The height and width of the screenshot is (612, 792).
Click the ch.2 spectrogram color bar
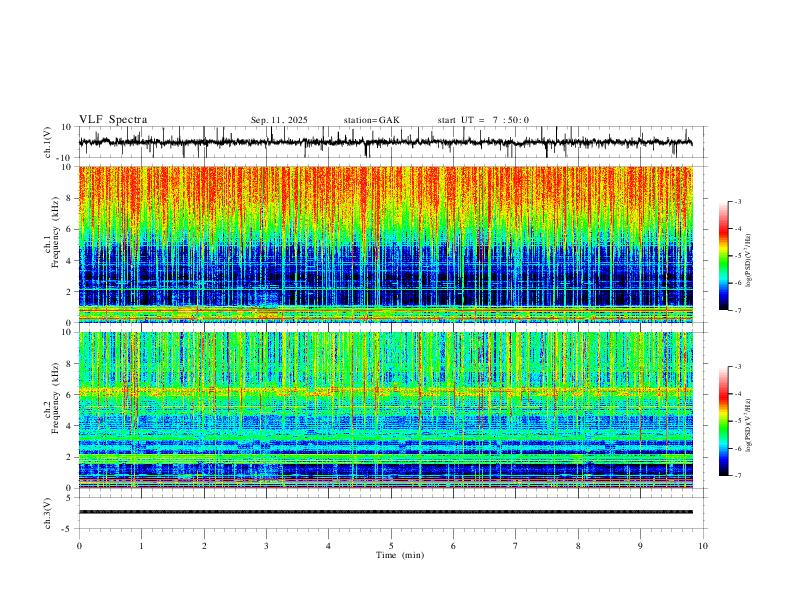click(723, 421)
